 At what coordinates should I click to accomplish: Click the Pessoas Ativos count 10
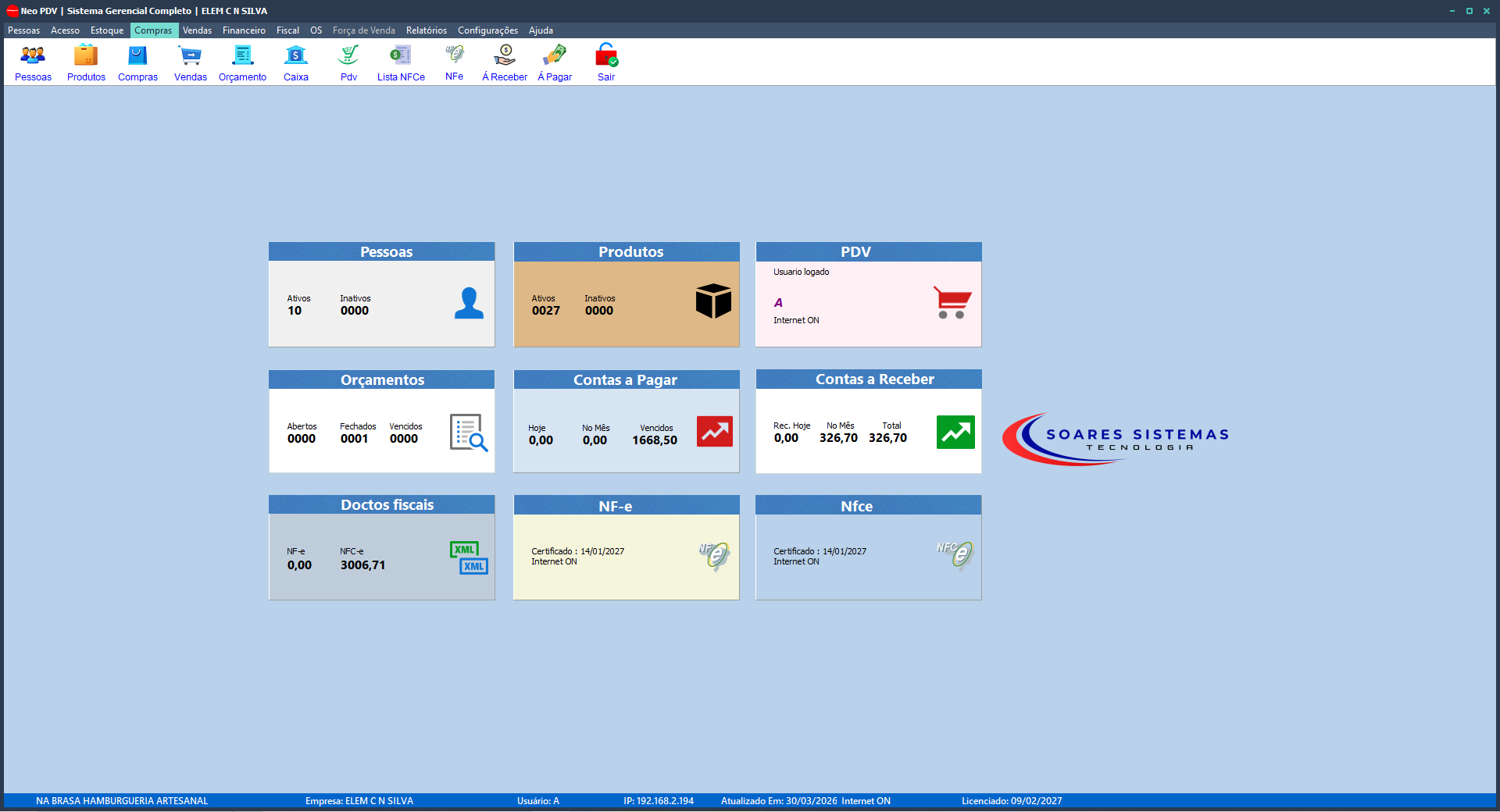tap(295, 311)
